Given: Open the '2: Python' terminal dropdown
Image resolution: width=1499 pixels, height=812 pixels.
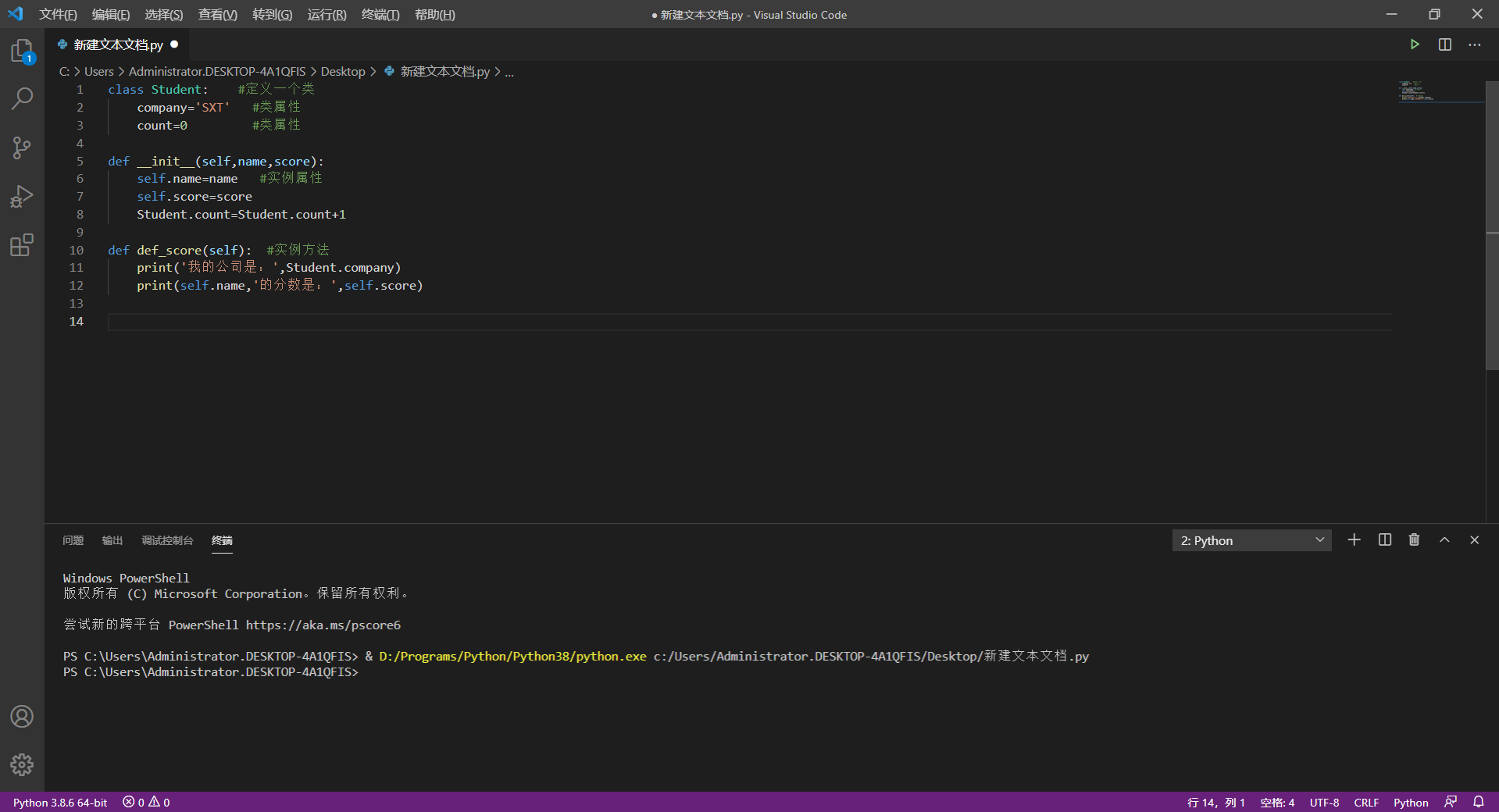Looking at the screenshot, I should point(1251,540).
